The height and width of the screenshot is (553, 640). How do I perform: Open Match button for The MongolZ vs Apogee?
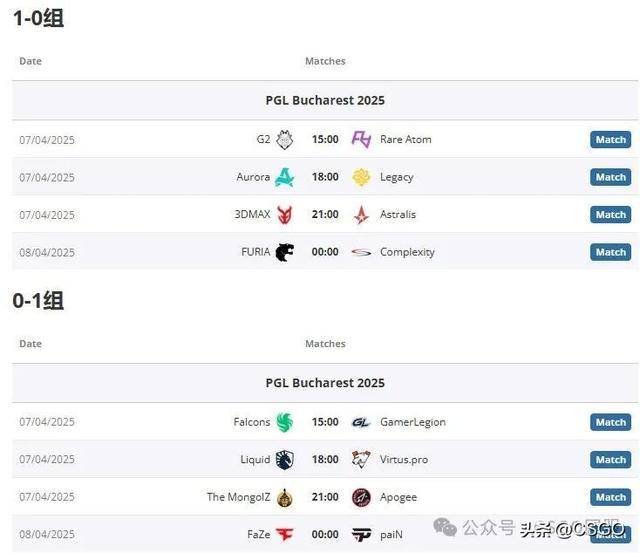(611, 497)
